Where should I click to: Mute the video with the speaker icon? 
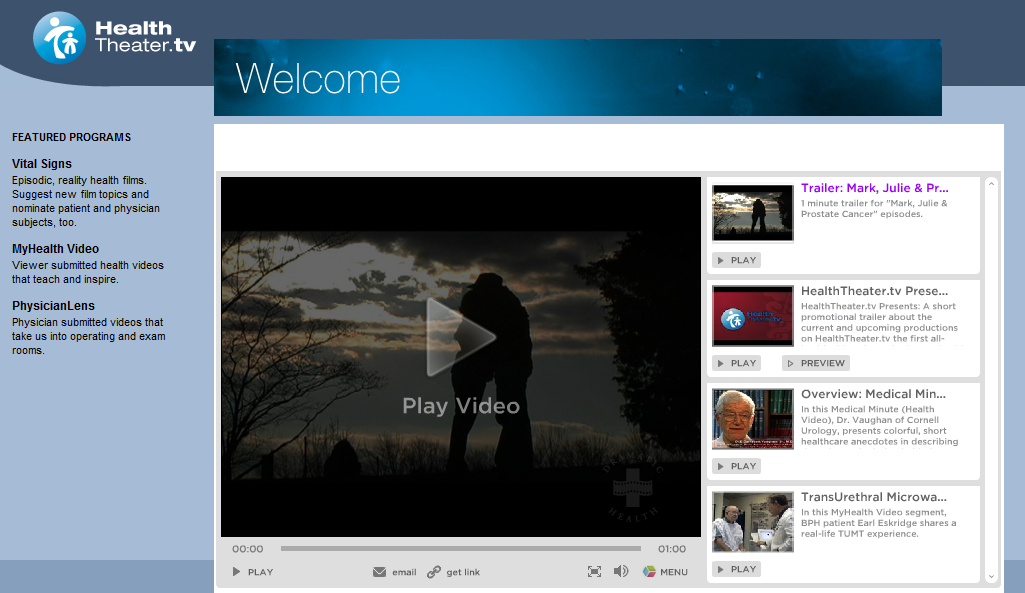tap(621, 571)
